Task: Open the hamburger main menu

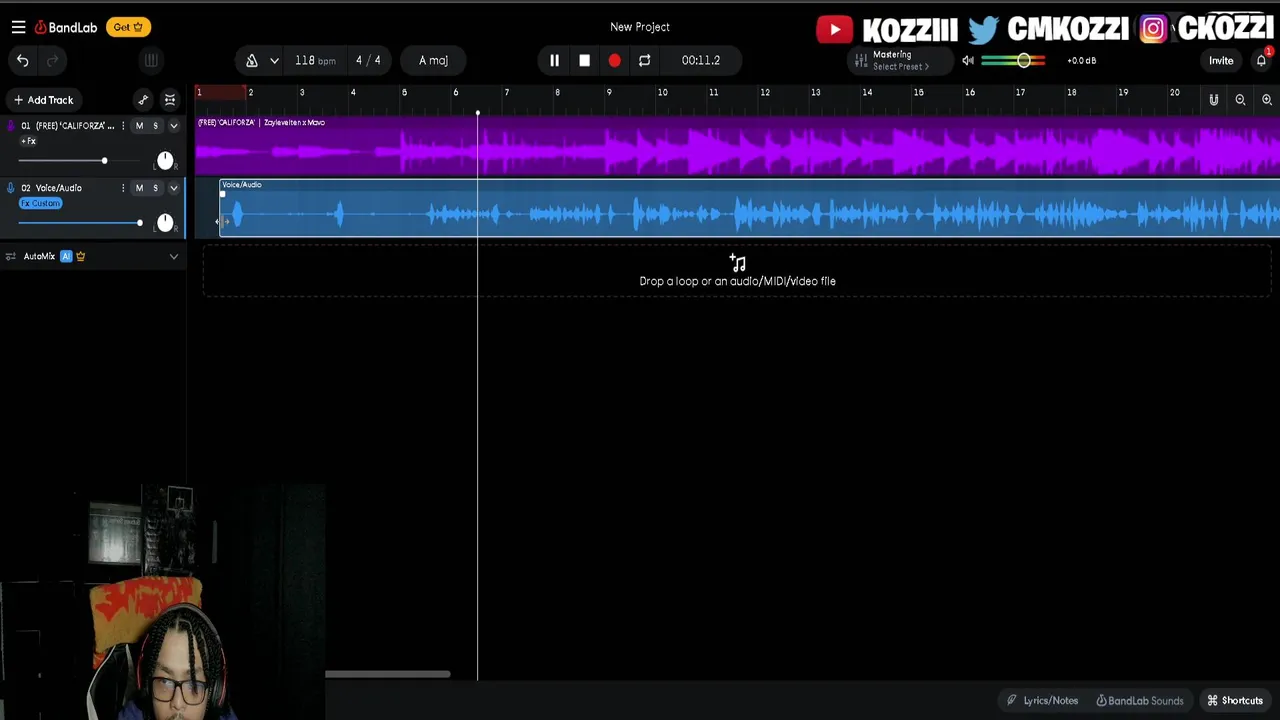Action: 18,27
